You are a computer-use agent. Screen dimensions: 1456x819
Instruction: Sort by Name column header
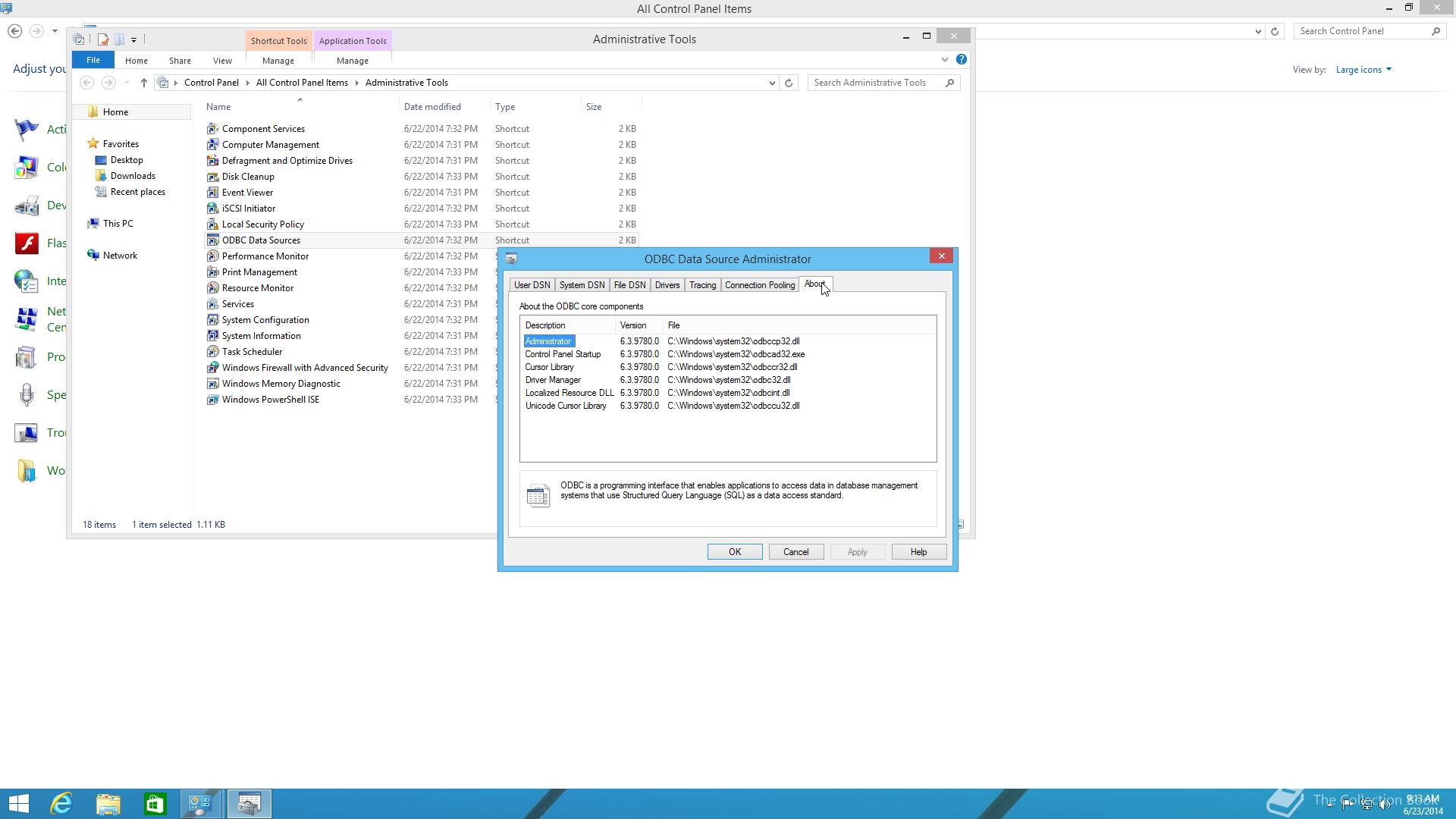tap(300, 107)
